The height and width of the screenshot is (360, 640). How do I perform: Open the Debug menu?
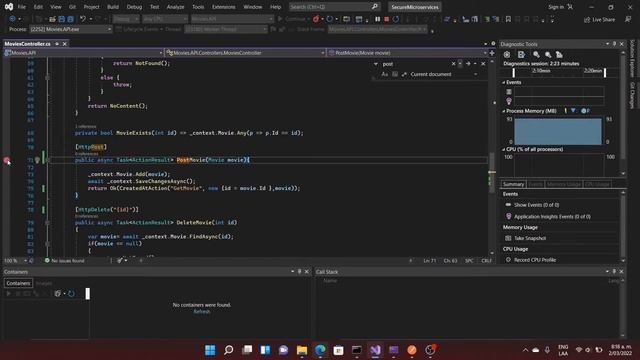click(x=134, y=7)
